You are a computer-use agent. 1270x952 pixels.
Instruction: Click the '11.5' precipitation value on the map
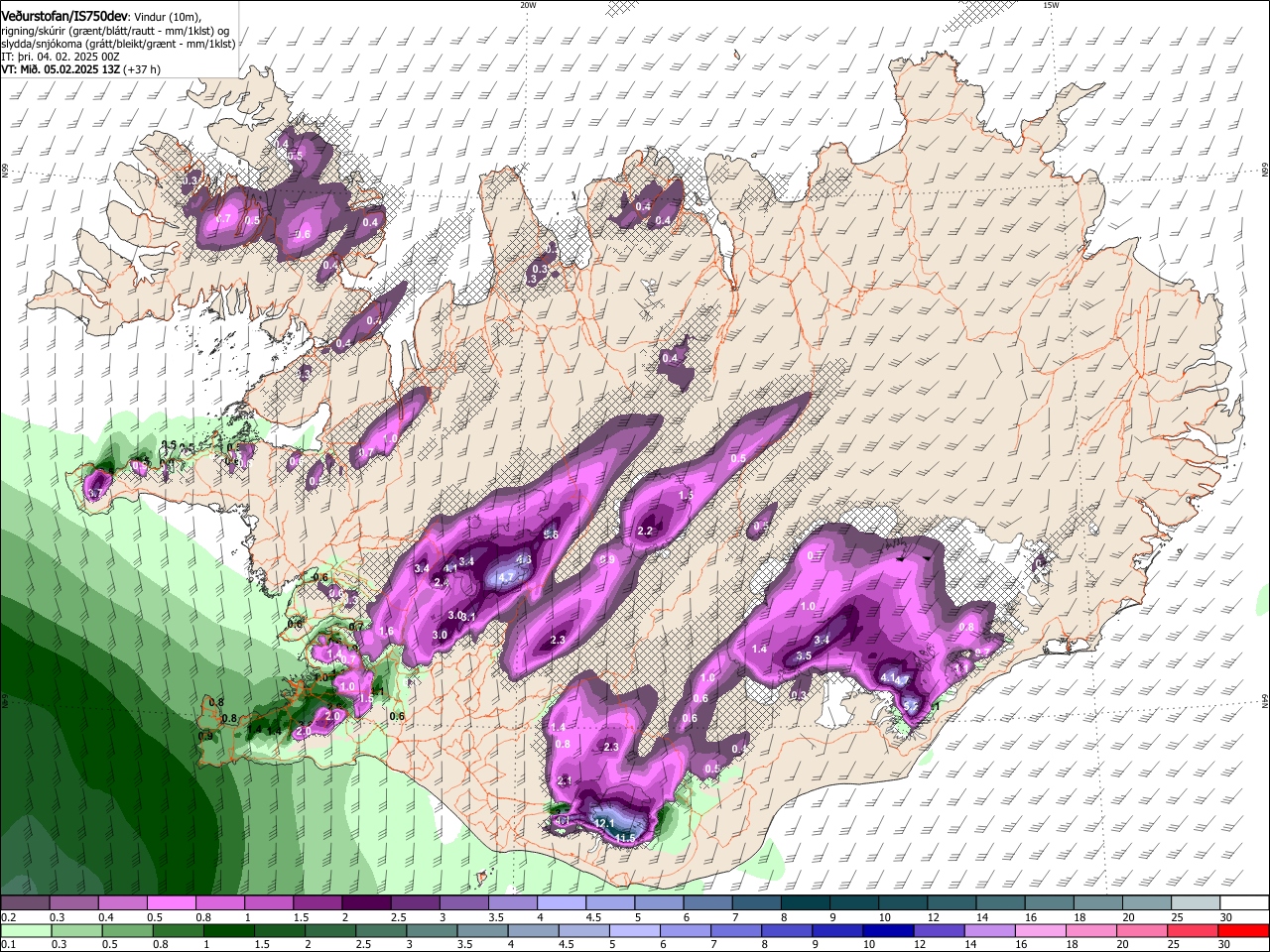[x=625, y=839]
